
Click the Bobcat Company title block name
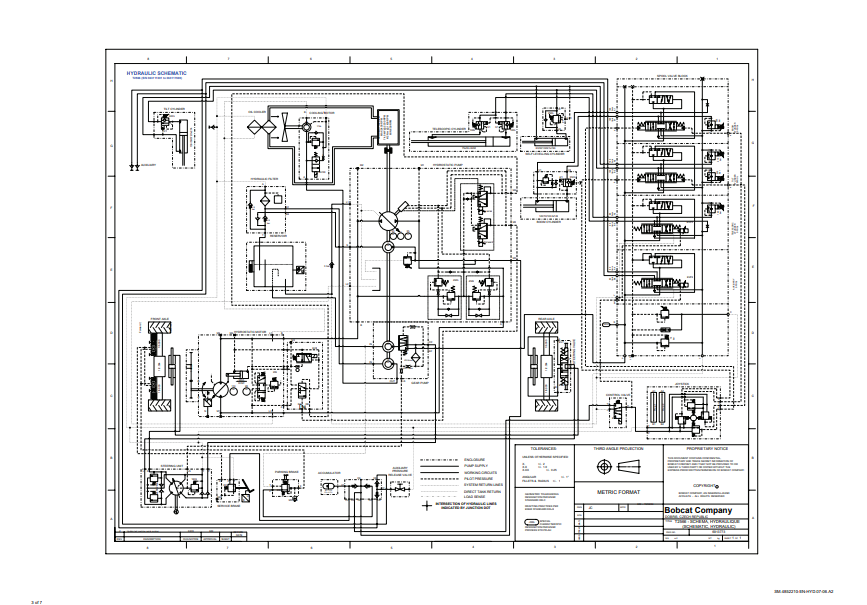pos(698,510)
